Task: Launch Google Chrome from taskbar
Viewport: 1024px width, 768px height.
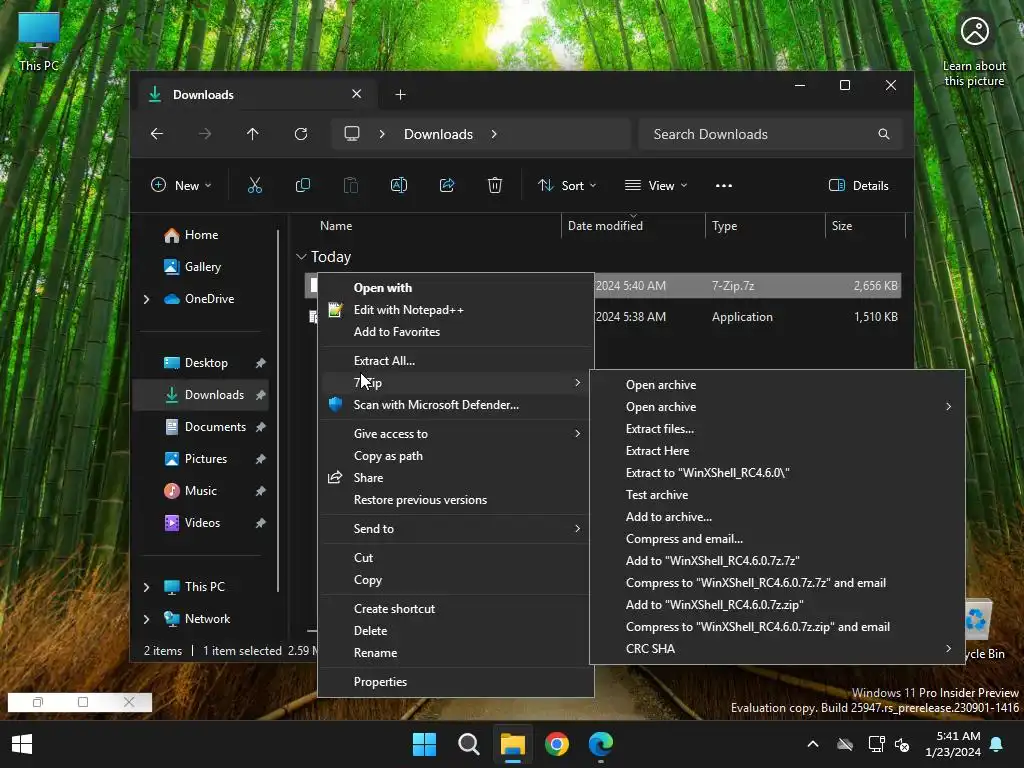Action: [x=556, y=744]
